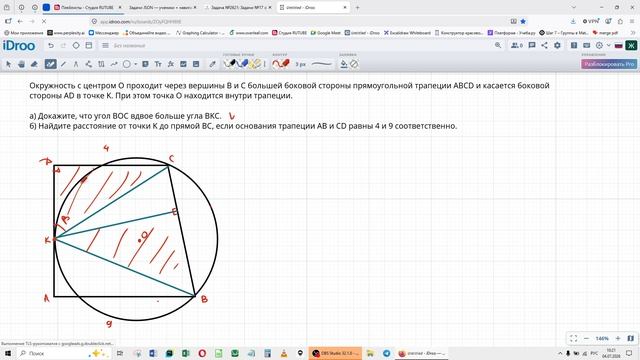Open the magnifier zoom search icon
The image size is (640, 360).
pyautogui.click(x=498, y=45)
